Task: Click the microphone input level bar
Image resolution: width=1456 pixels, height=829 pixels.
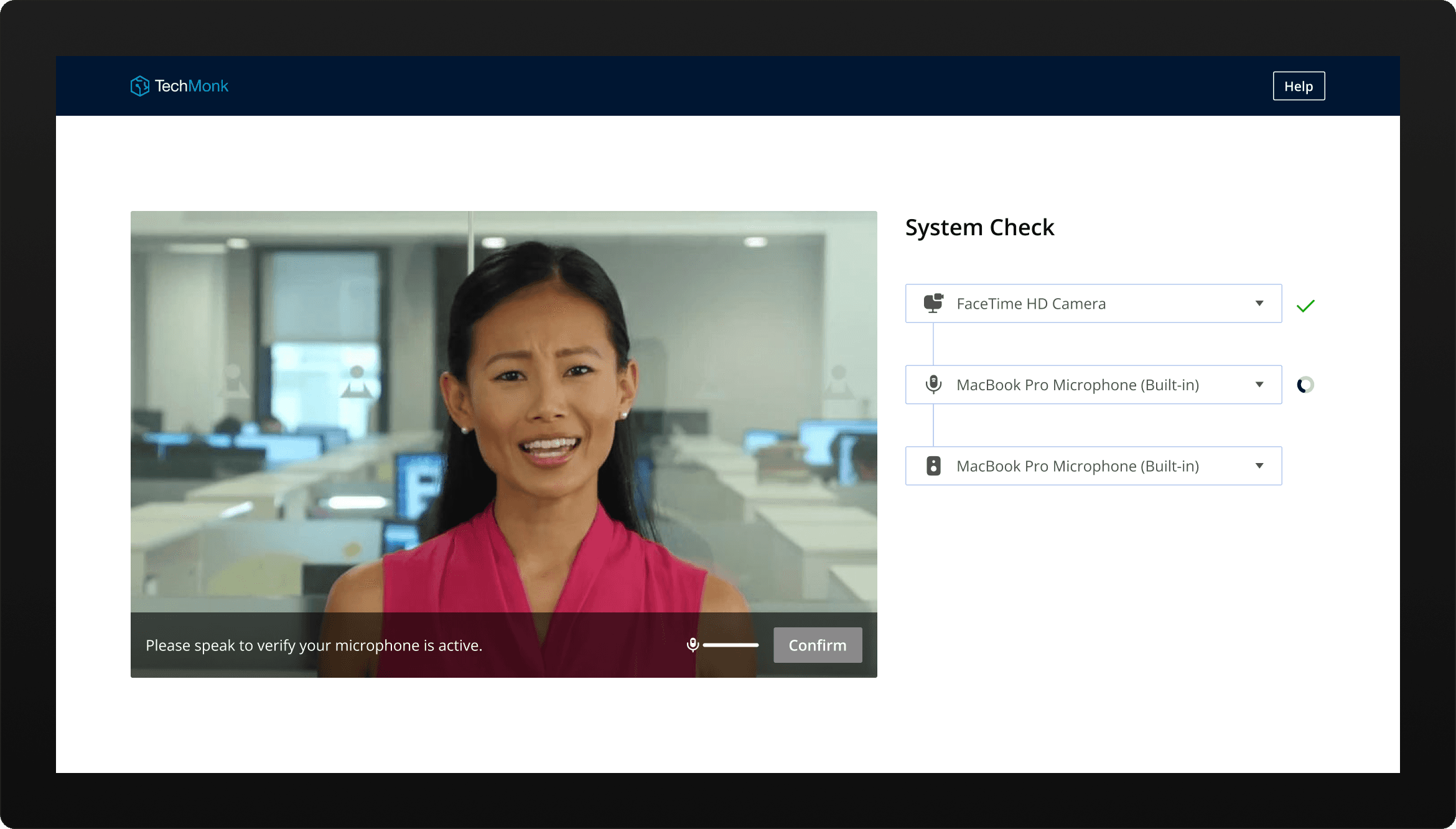Action: 730,645
